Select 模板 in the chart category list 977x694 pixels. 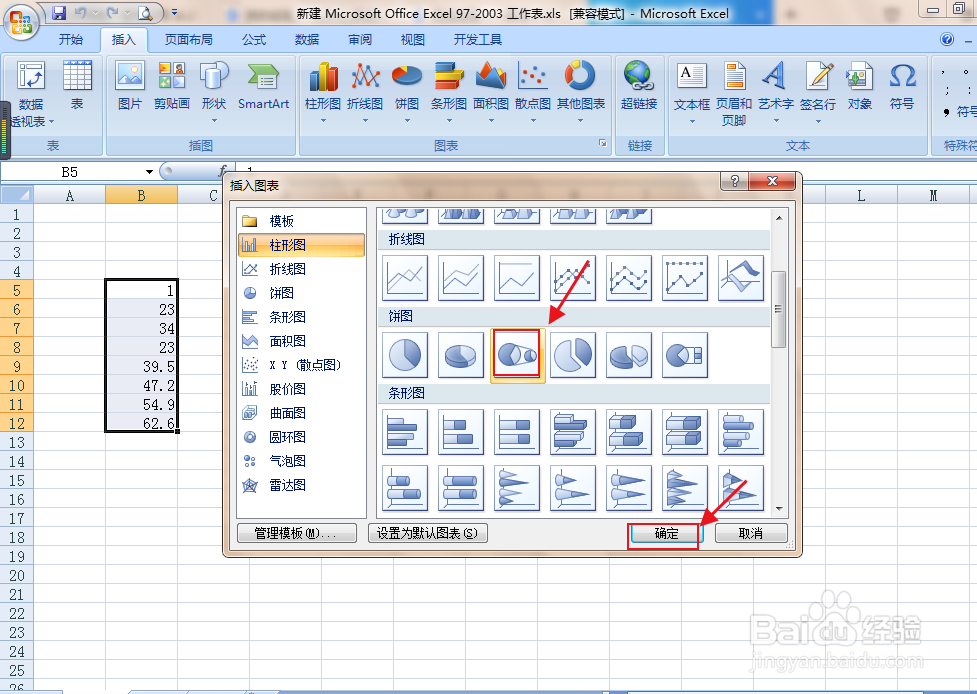click(x=302, y=221)
